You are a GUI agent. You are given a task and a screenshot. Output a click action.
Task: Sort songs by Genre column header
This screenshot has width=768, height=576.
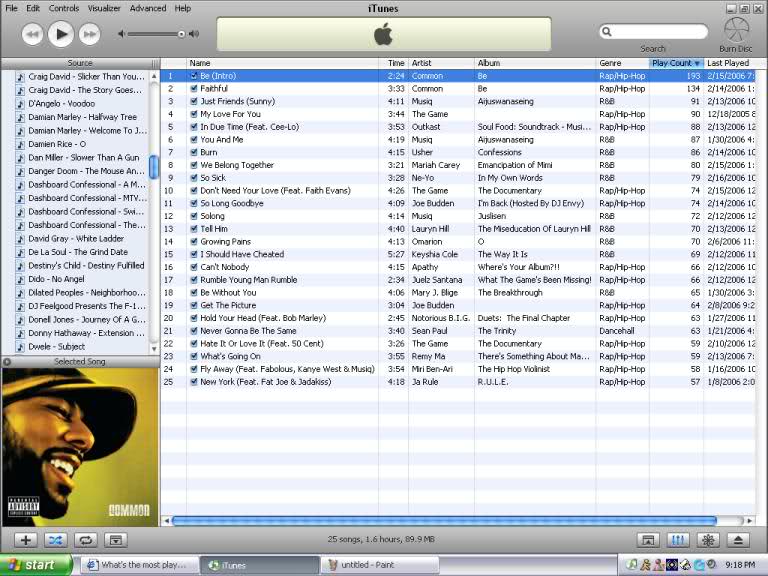[x=623, y=63]
